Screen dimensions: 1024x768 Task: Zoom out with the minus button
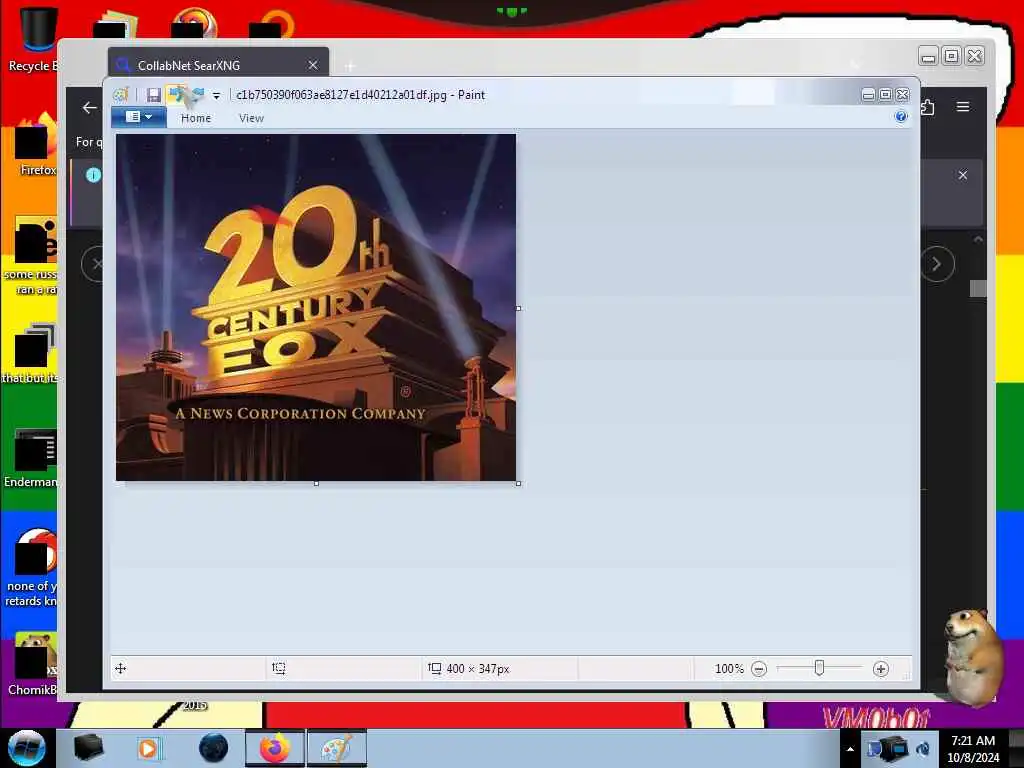[x=759, y=669]
